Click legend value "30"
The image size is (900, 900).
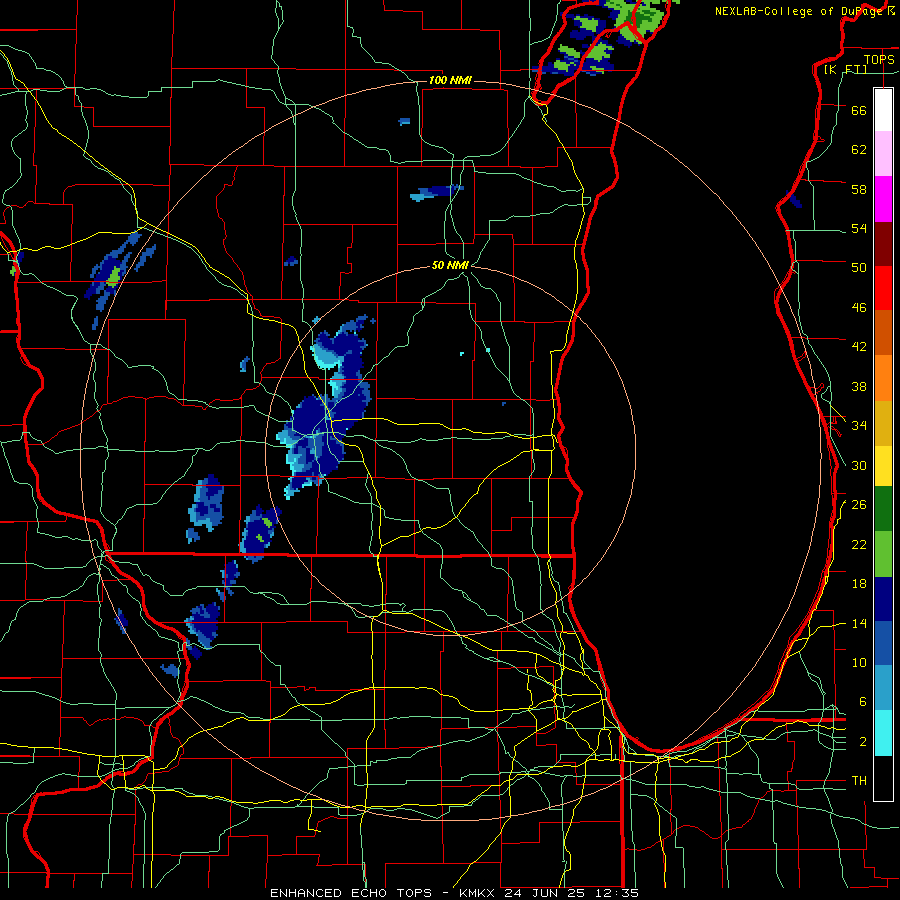(859, 465)
